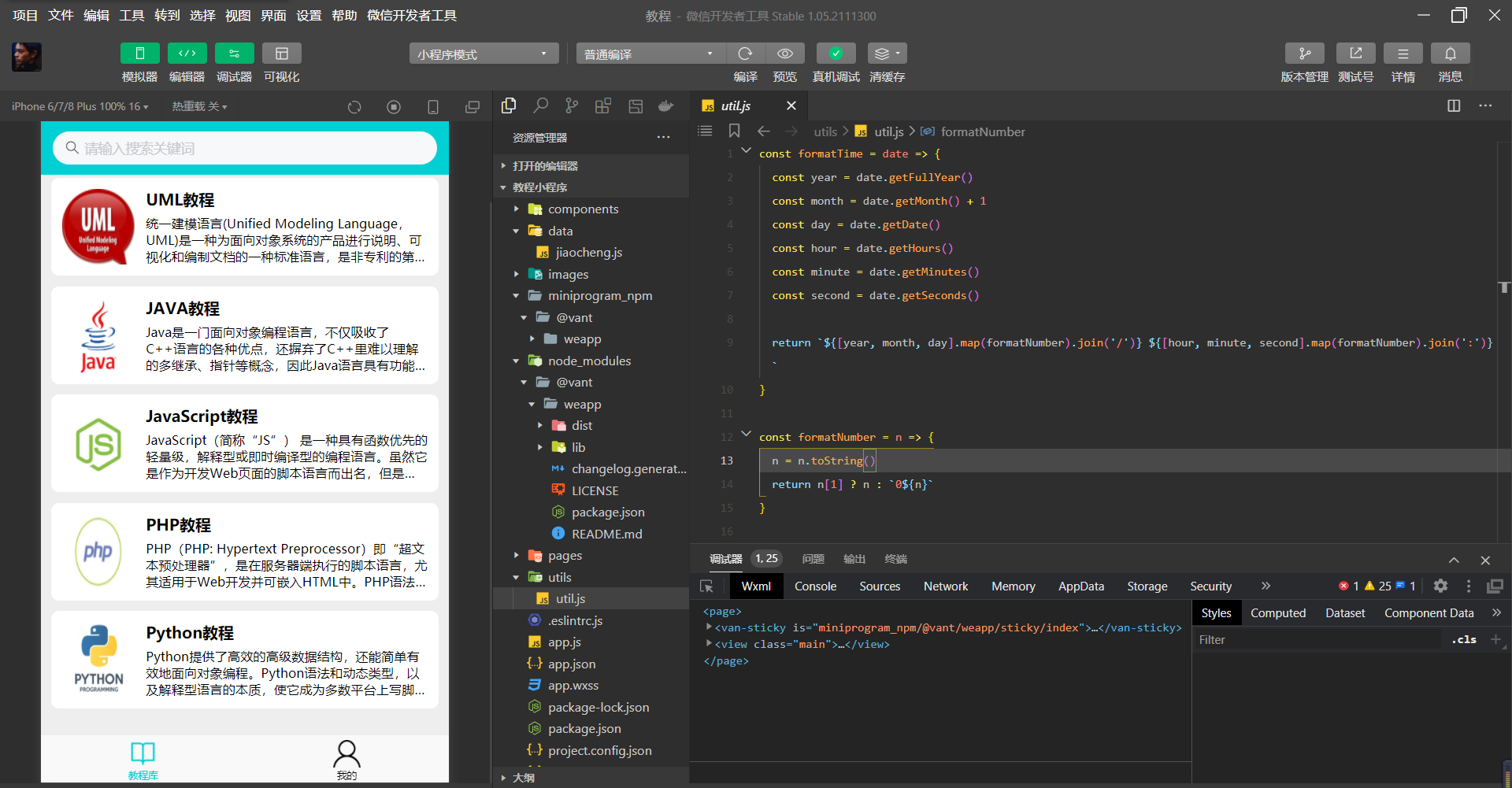Open the source control icon in sidebar
Screen dimensions: 1512x788
click(572, 105)
